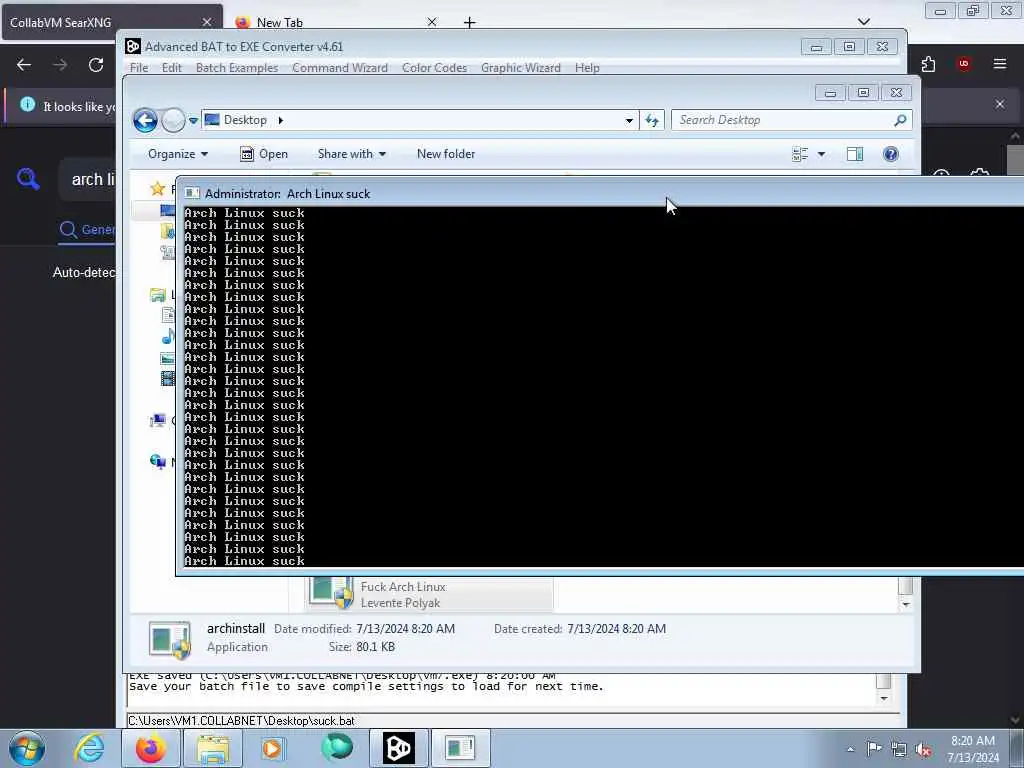Screen dimensions: 1024x768
Task: Open Windows Explorer from the taskbar
Action: [x=213, y=748]
